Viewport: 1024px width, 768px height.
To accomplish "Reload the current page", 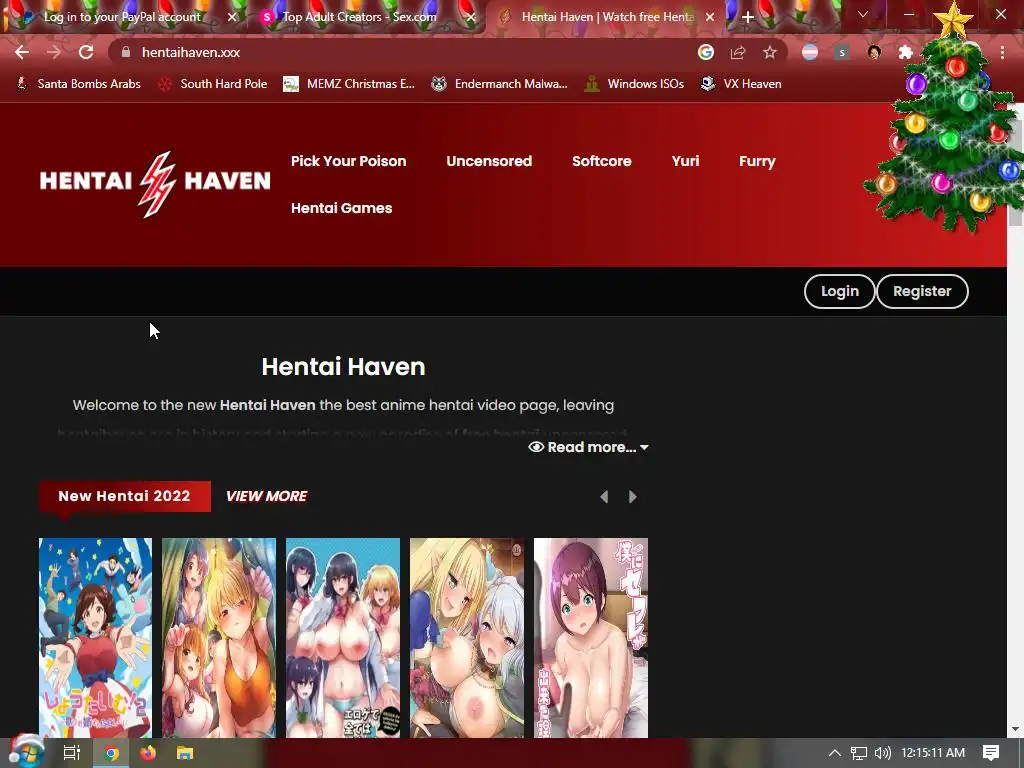I will pyautogui.click(x=86, y=52).
